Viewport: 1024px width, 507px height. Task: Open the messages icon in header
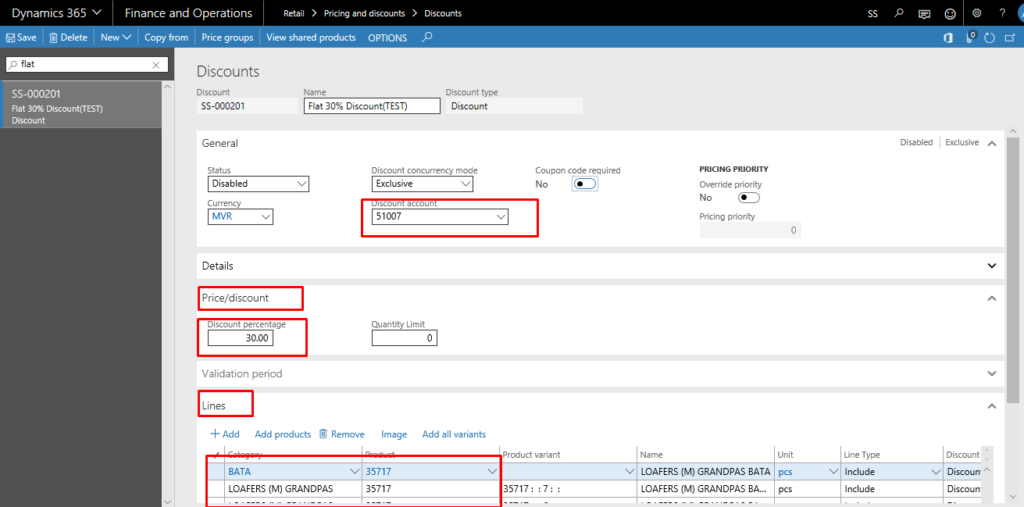[x=924, y=13]
